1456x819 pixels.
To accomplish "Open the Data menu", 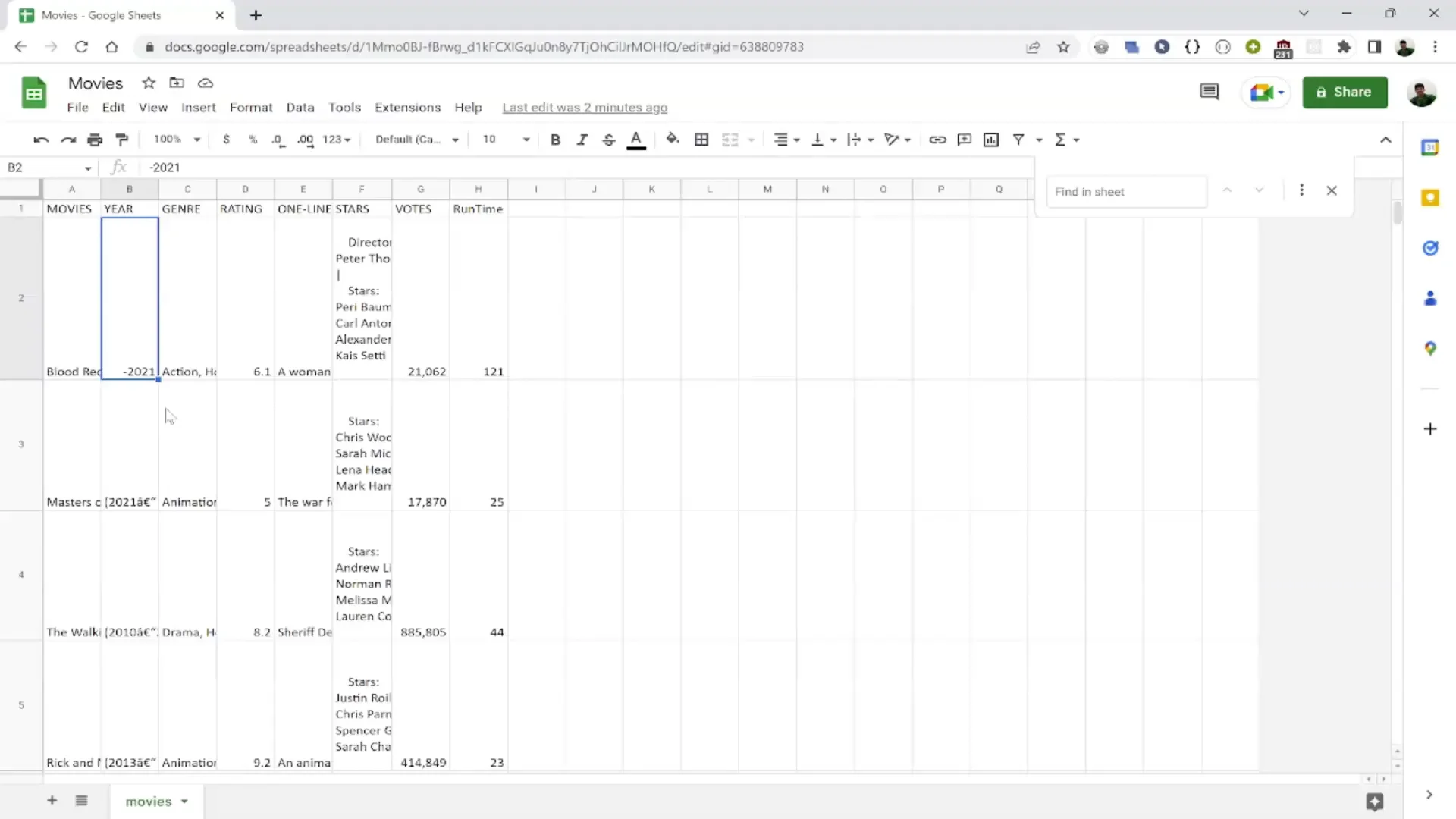I will pyautogui.click(x=300, y=108).
